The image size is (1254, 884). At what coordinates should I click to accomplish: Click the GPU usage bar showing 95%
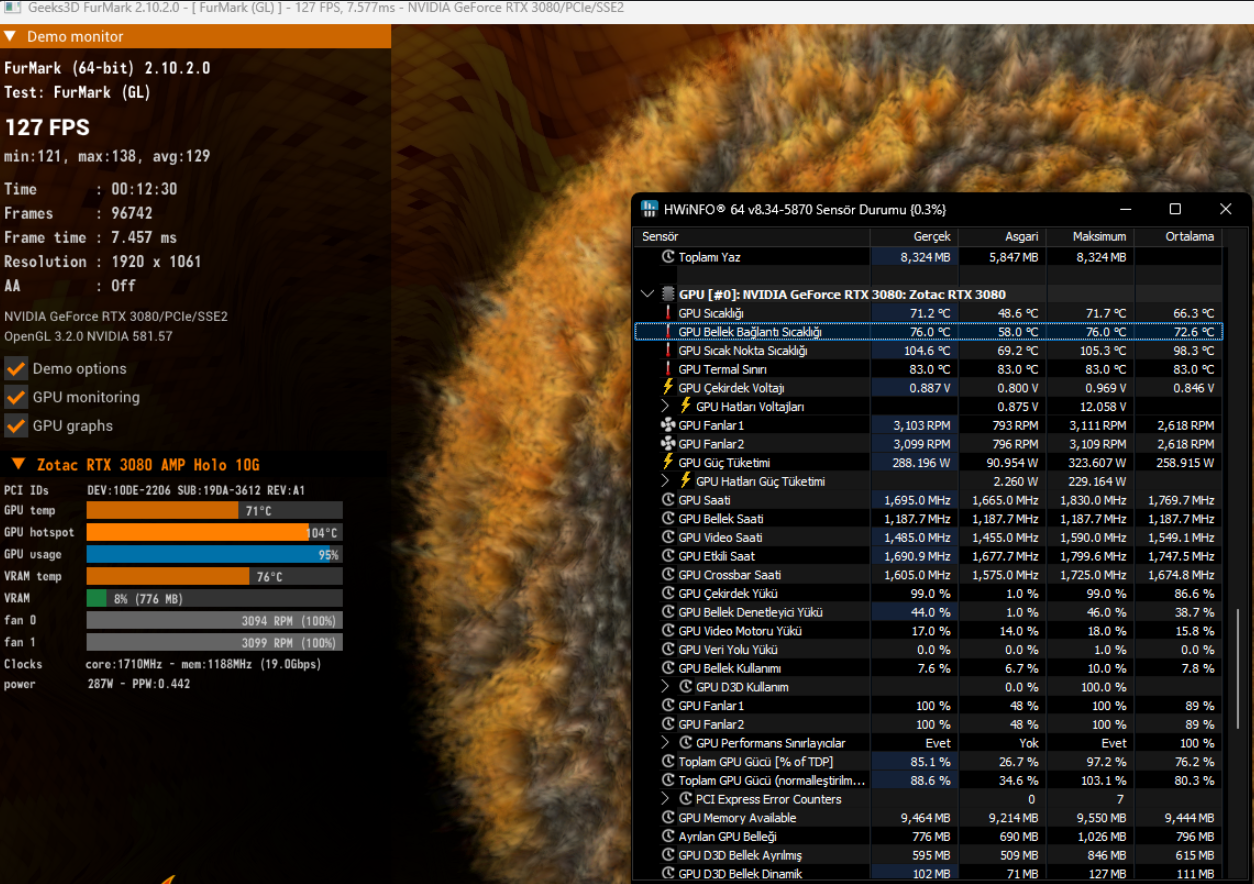tap(214, 555)
